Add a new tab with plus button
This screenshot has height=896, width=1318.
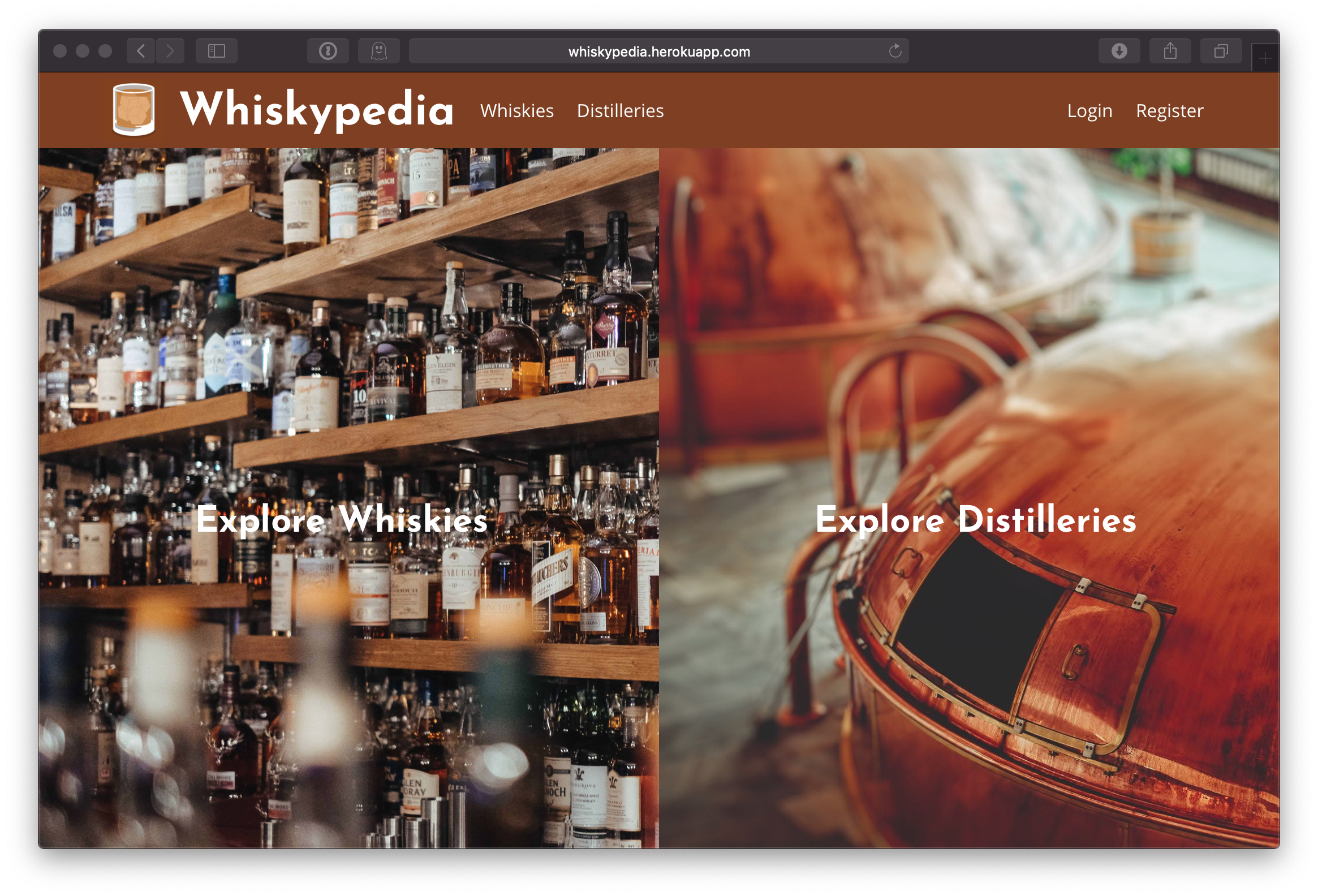pyautogui.click(x=1265, y=58)
